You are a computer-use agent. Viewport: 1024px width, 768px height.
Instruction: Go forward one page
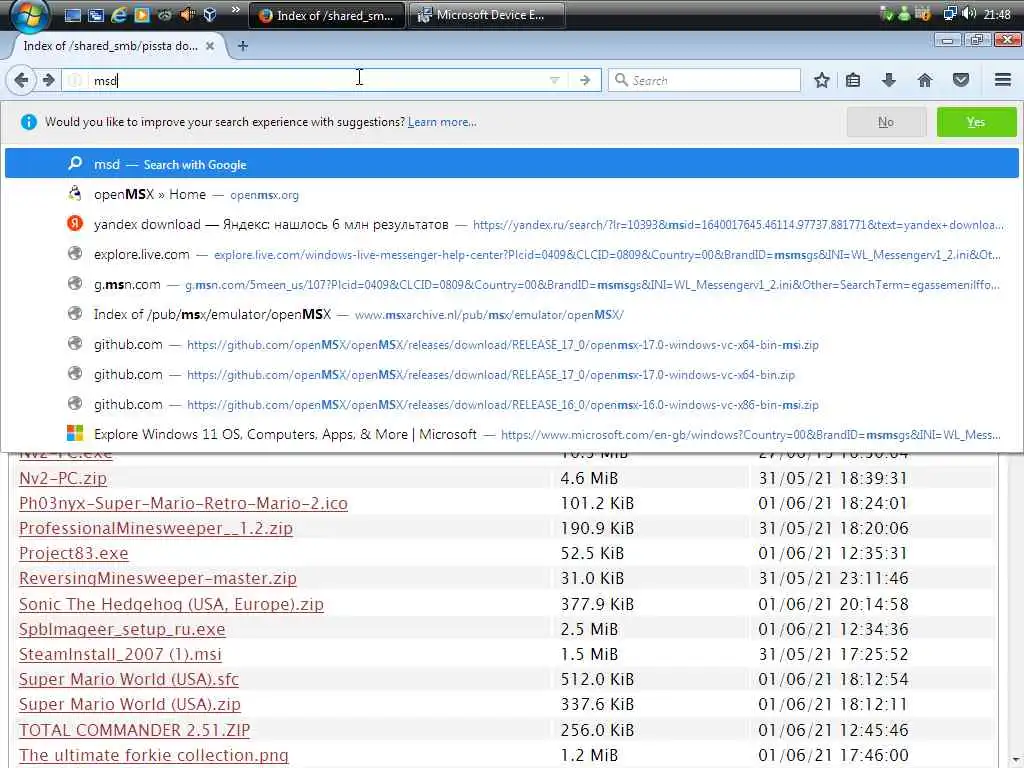48,80
